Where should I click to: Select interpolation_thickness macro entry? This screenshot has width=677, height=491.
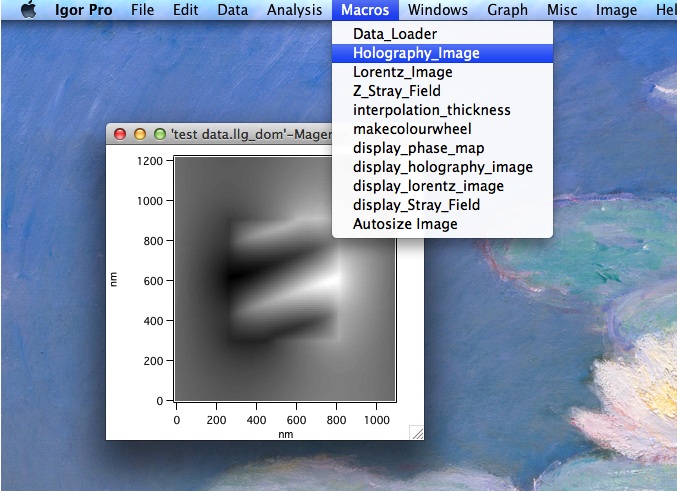pyautogui.click(x=431, y=110)
